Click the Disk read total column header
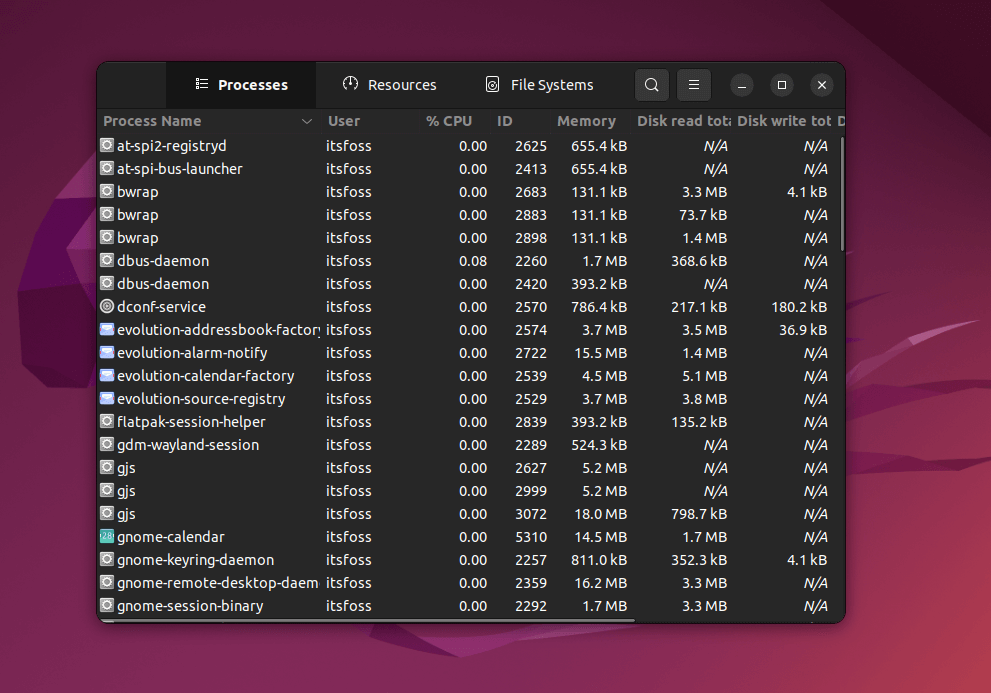Screen dimensions: 991x693 684,120
